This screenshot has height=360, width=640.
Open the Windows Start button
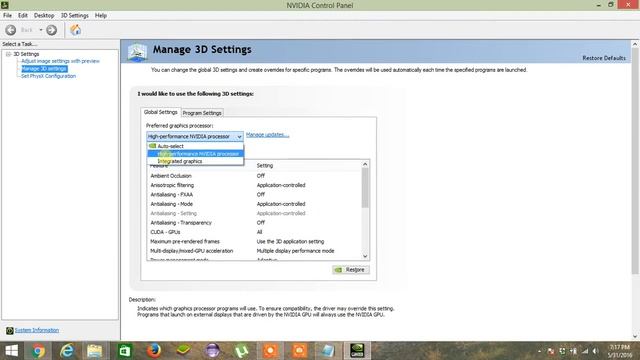[11, 351]
